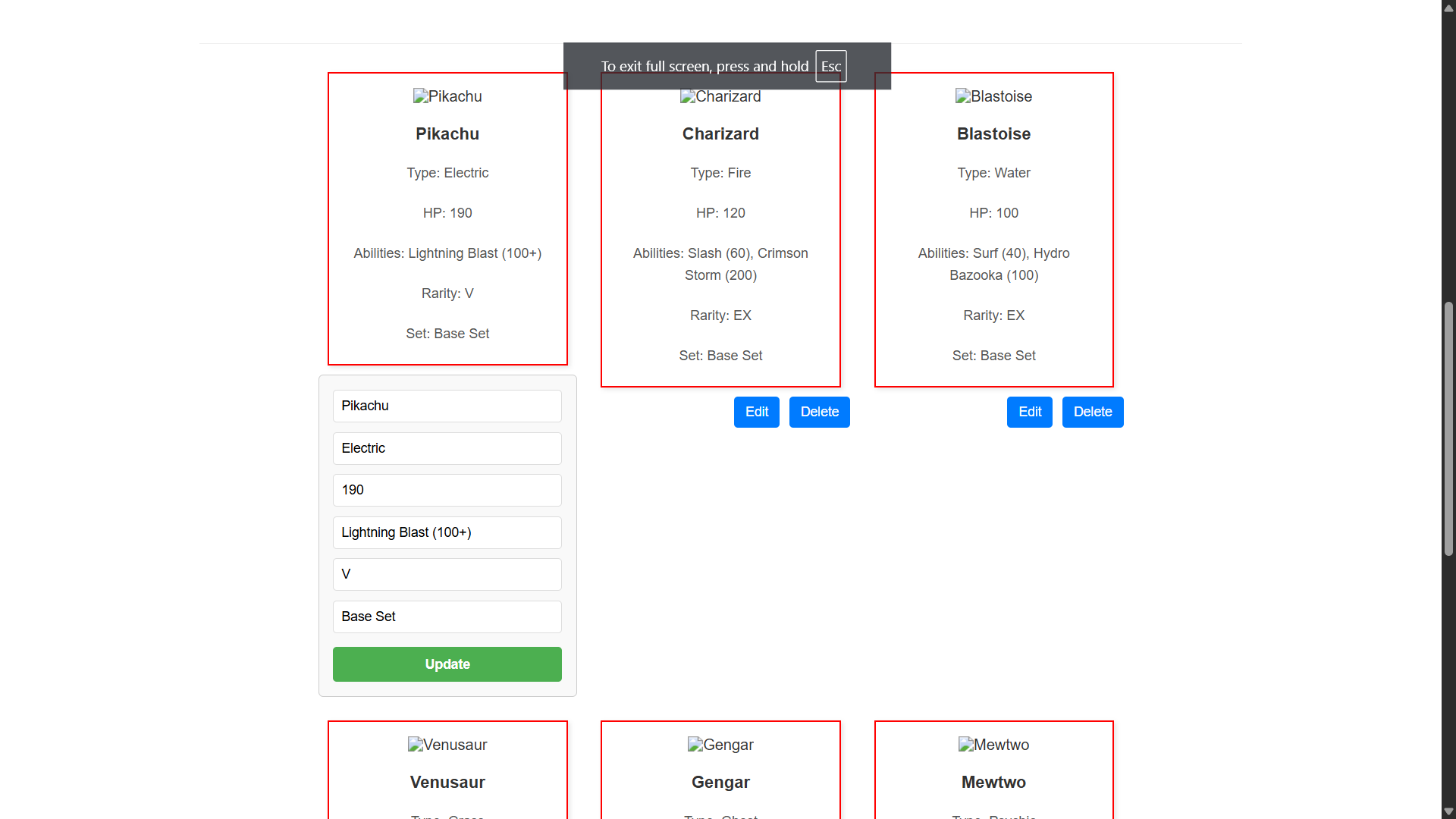
Task: Click Blastoise's 'Rarity: EX' text
Action: (x=993, y=315)
